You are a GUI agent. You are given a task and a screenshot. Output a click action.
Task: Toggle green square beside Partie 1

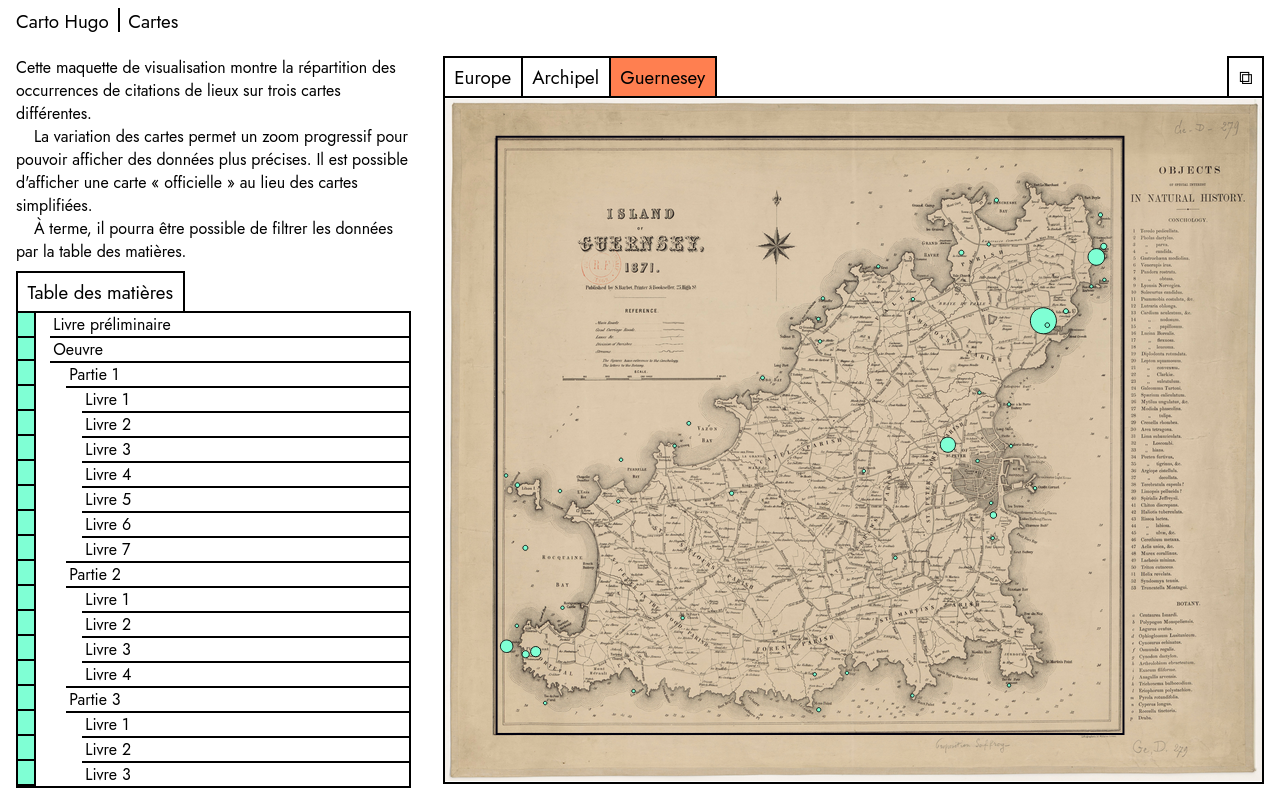26,374
